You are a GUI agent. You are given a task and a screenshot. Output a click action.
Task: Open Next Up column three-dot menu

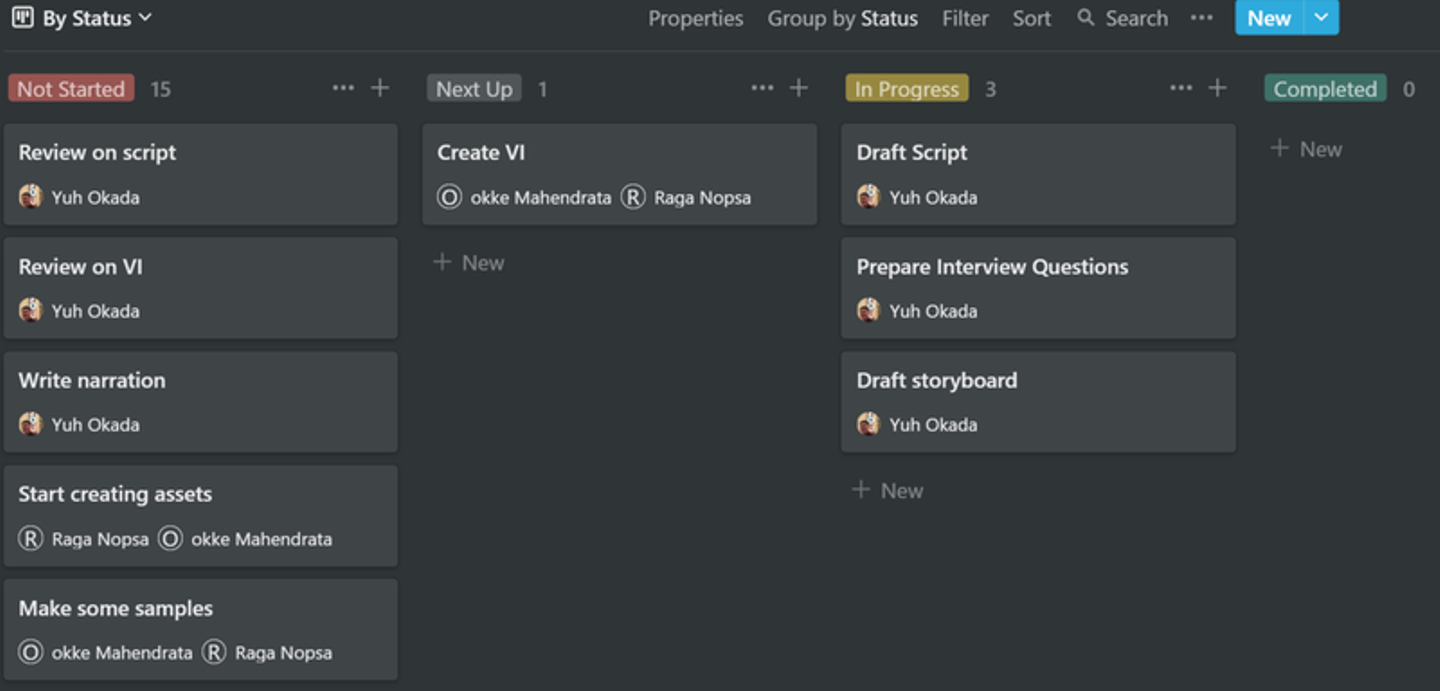(762, 88)
